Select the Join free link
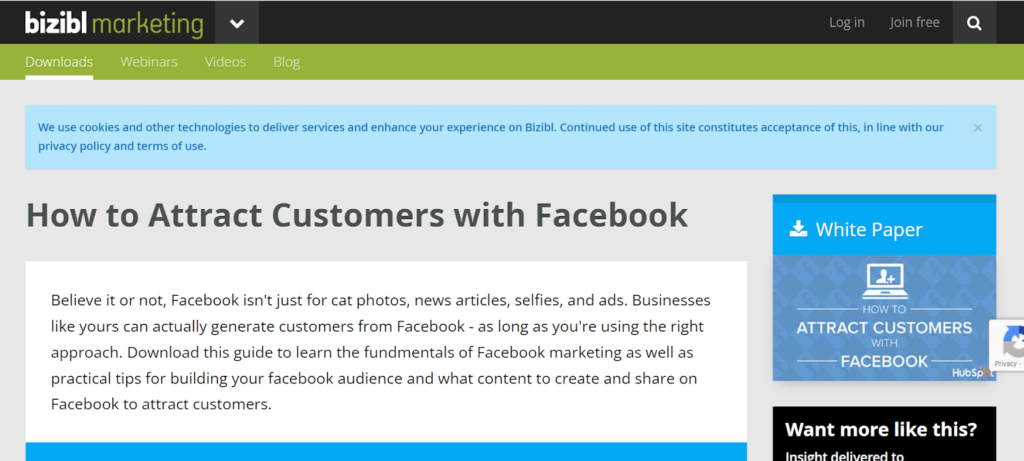The width and height of the screenshot is (1024, 461). (x=914, y=22)
